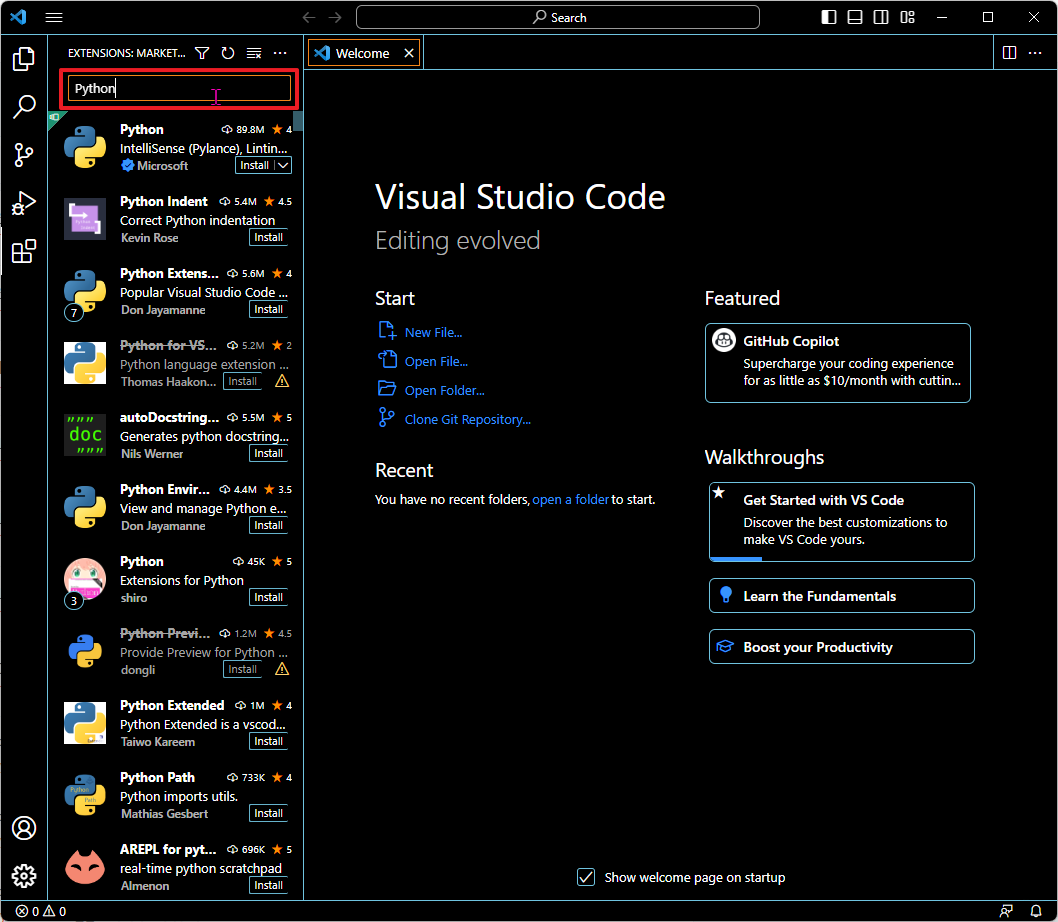Viewport: 1058px width, 922px height.
Task: Open Customize Layout icon
Action: click(x=908, y=18)
